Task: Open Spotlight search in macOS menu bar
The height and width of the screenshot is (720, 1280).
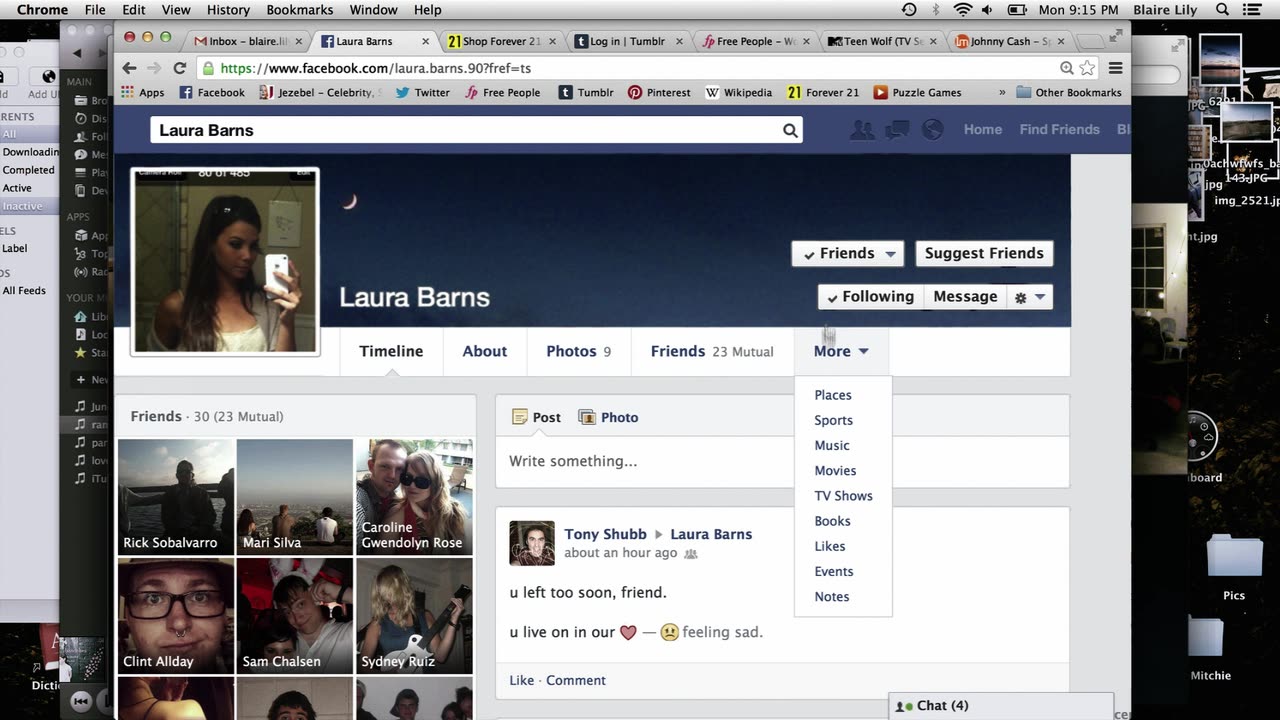Action: 1223,10
